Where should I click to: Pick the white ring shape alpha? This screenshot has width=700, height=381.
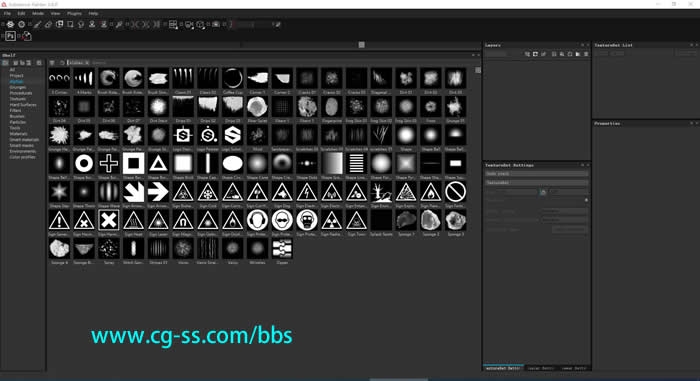point(84,163)
